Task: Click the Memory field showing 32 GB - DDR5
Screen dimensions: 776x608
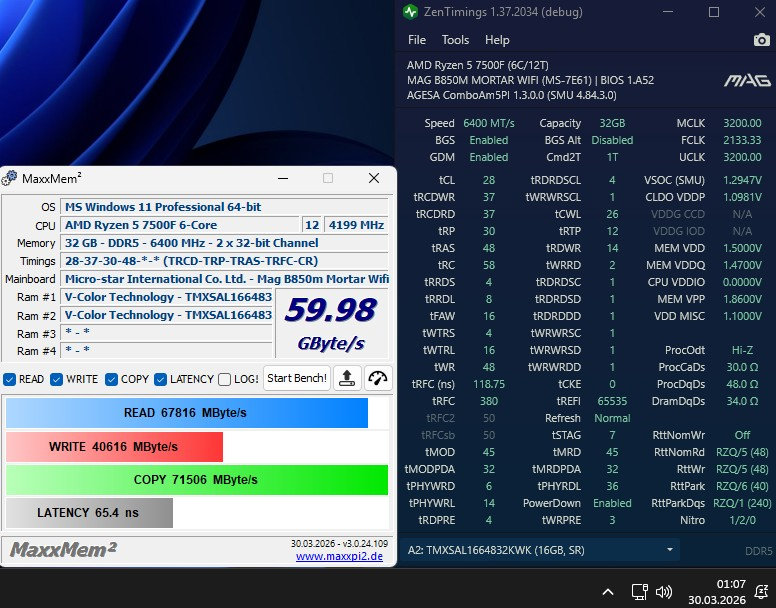Action: [x=224, y=243]
